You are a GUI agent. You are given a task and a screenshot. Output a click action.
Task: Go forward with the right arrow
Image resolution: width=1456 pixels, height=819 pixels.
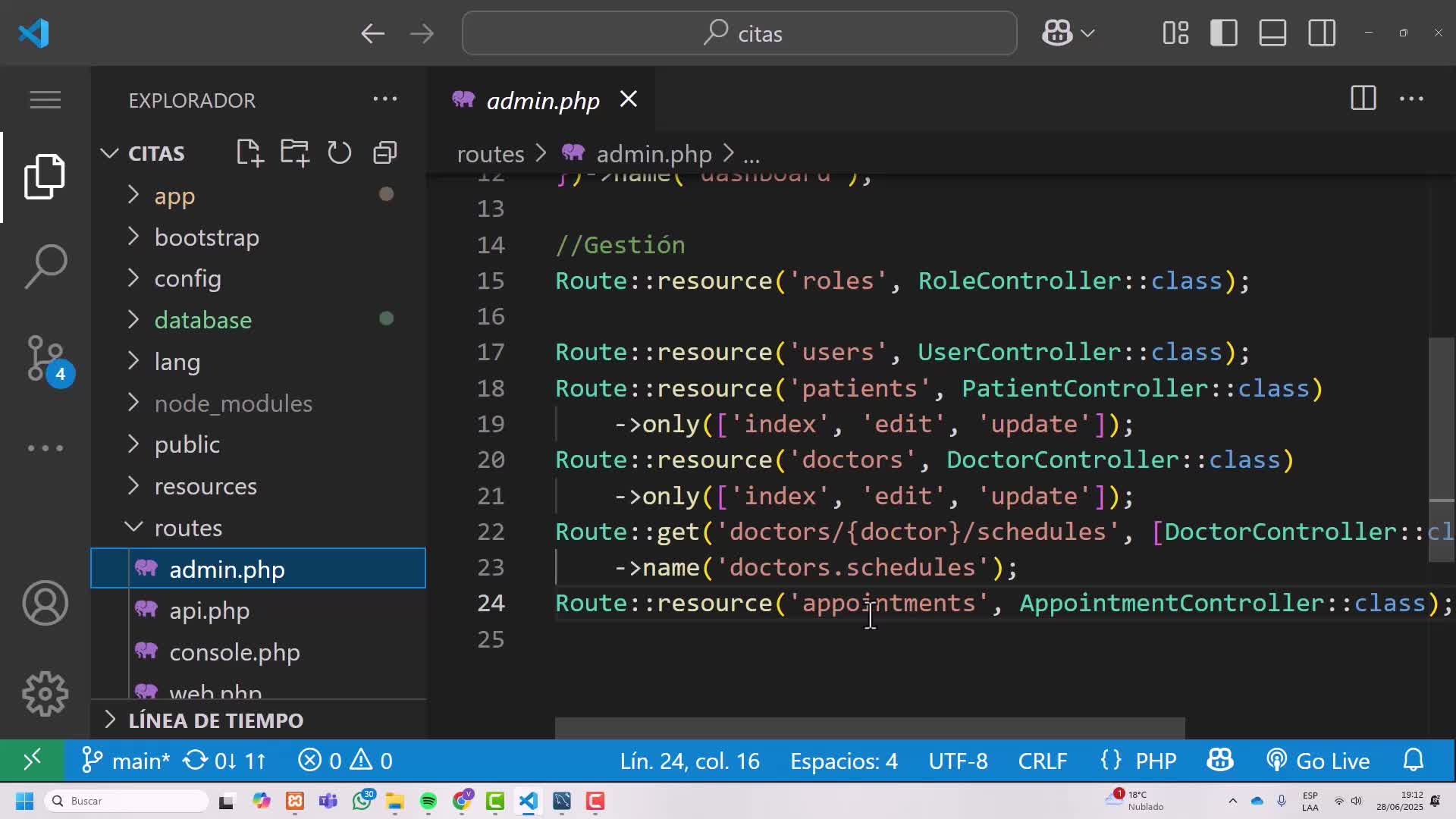(x=422, y=33)
